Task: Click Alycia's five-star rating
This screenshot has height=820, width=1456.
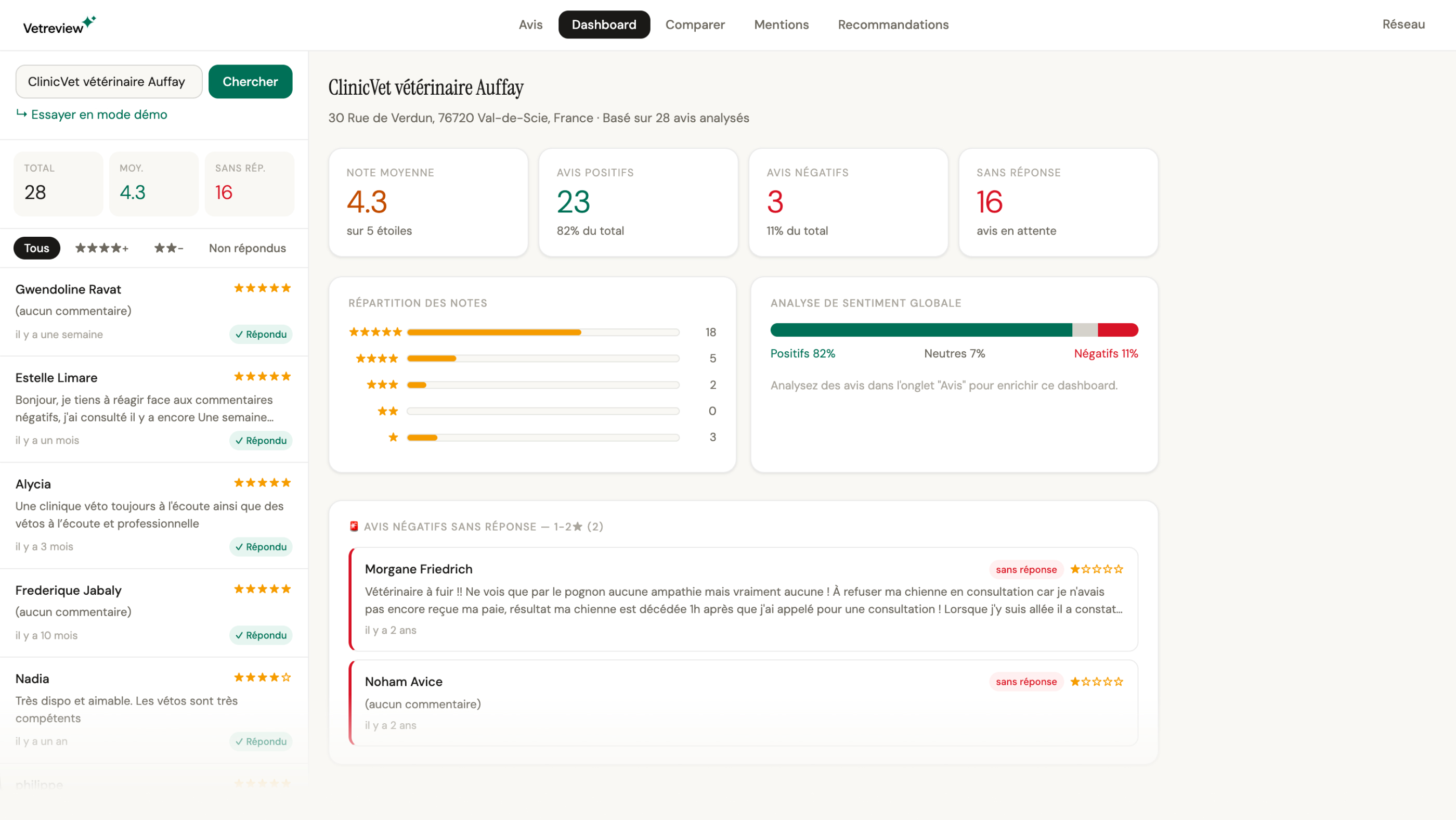Action: [x=262, y=483]
